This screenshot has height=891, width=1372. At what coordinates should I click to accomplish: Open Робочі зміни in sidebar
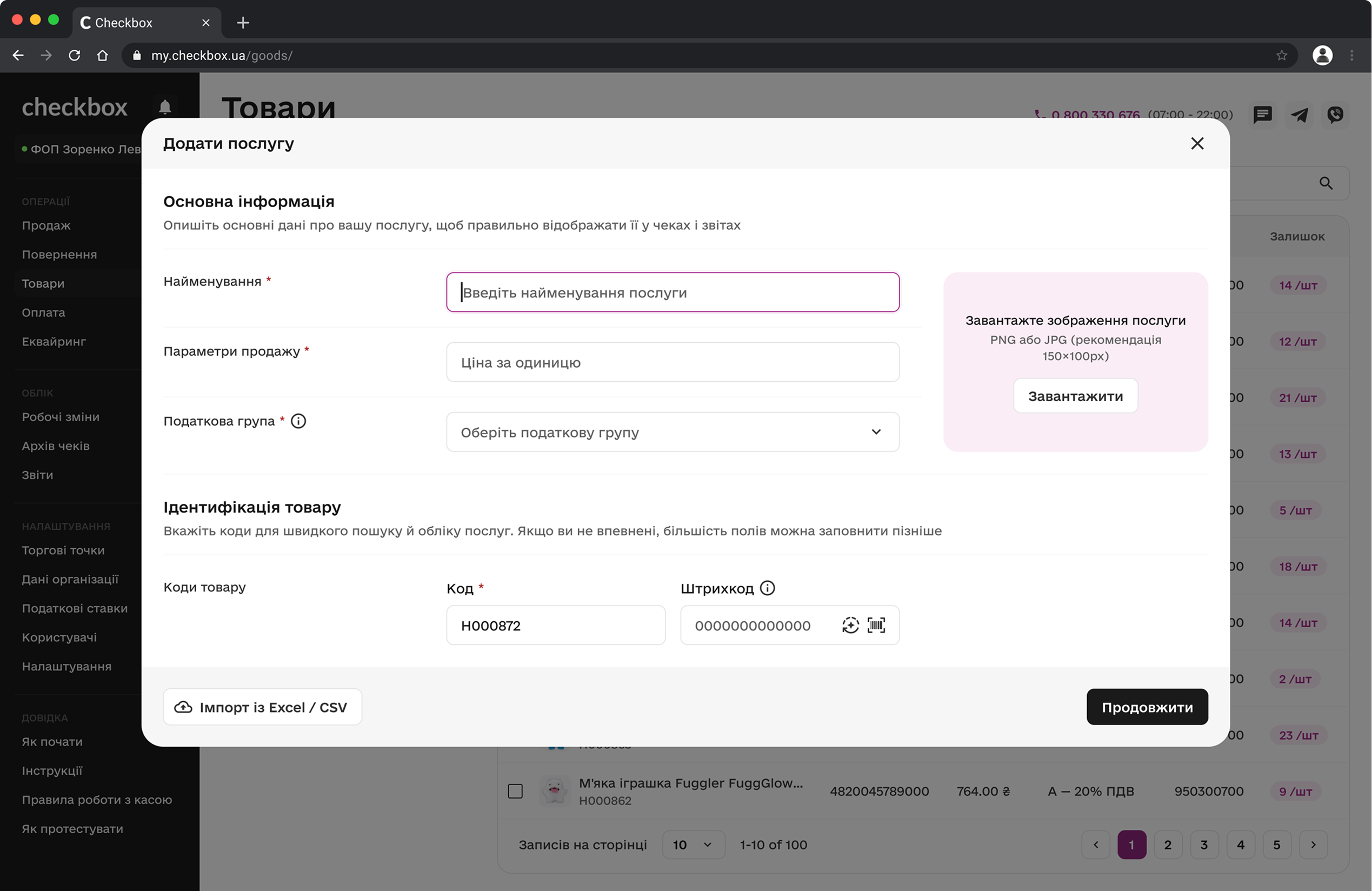point(61,417)
